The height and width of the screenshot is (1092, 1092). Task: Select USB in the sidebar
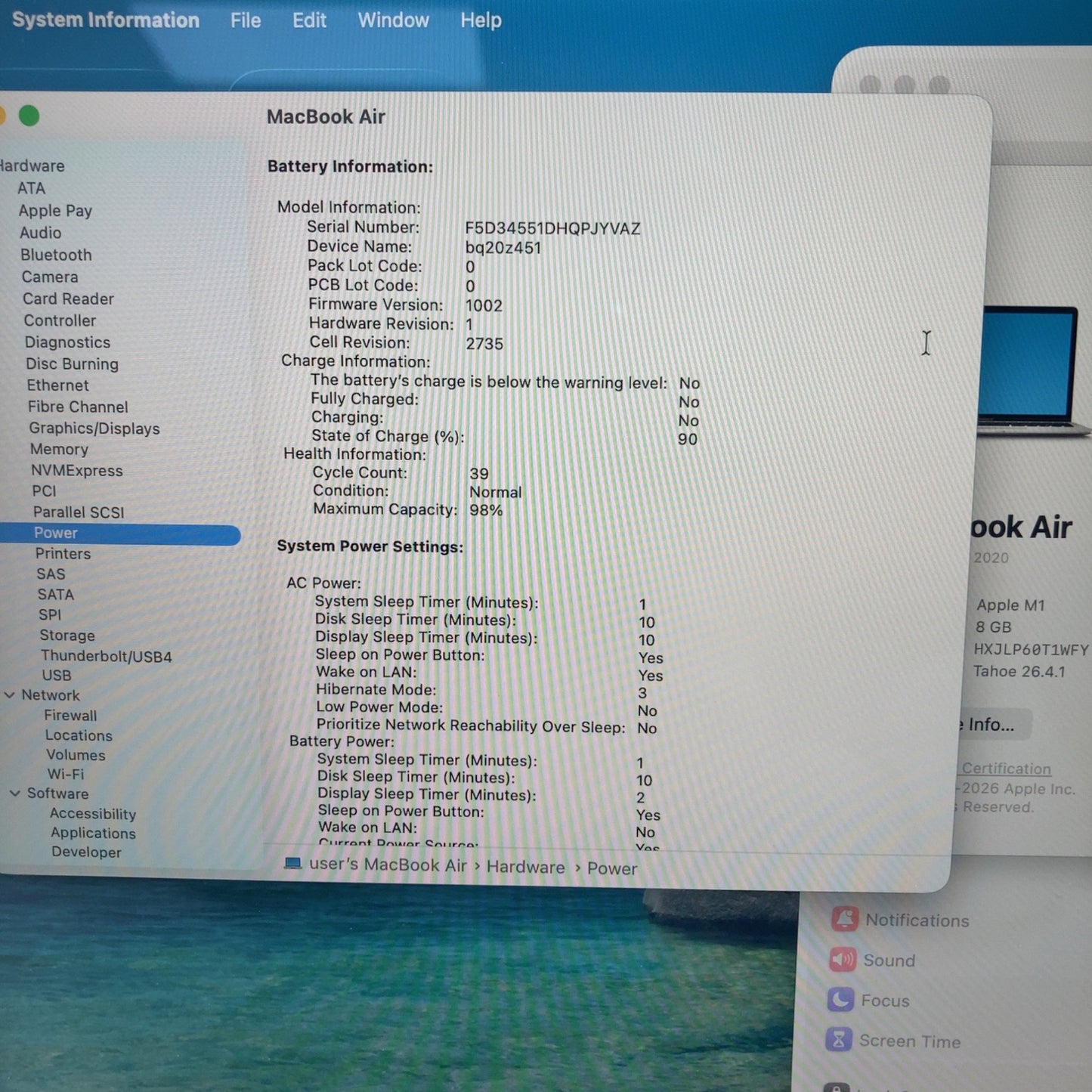(57, 675)
